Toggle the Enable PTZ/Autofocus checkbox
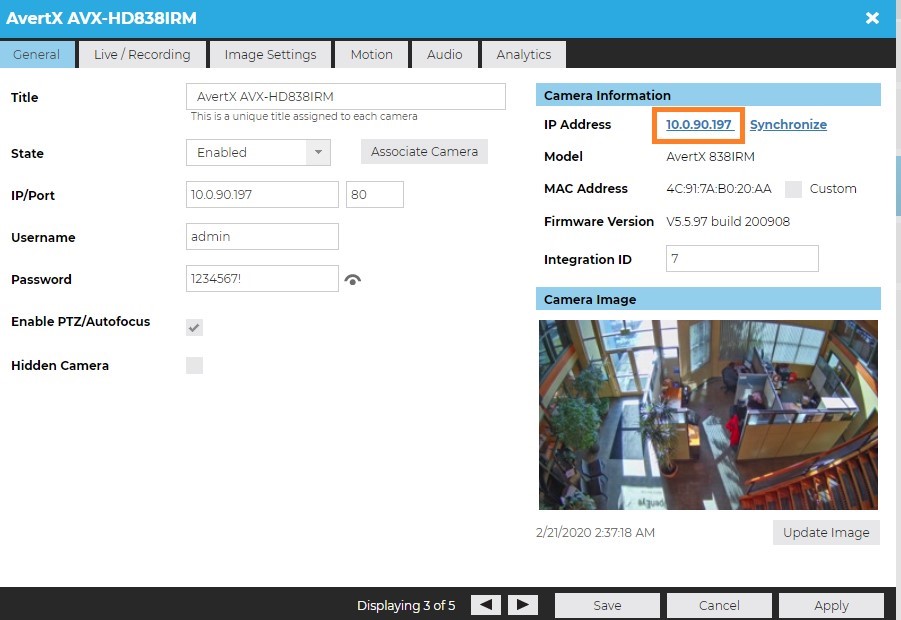The height and width of the screenshot is (620, 901). [x=194, y=327]
